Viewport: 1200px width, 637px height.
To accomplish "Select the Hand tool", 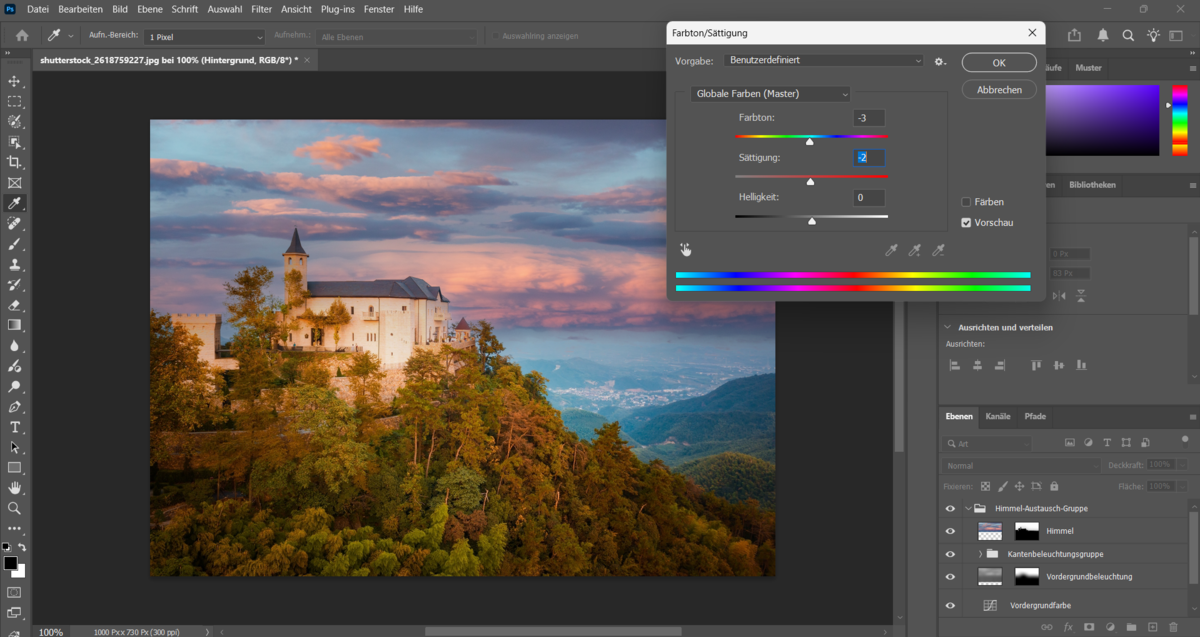I will click(x=15, y=489).
